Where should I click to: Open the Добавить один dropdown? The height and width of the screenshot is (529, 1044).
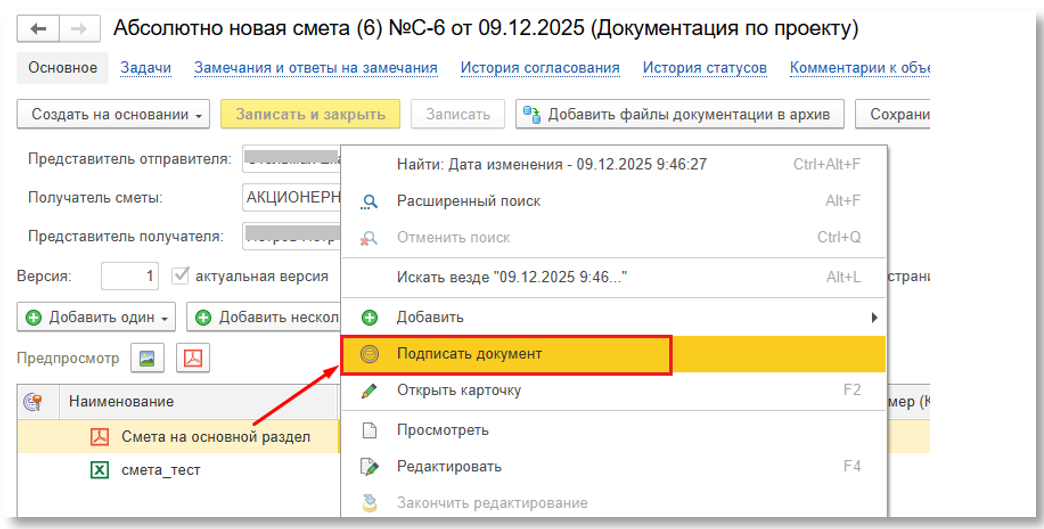pyautogui.click(x=98, y=318)
